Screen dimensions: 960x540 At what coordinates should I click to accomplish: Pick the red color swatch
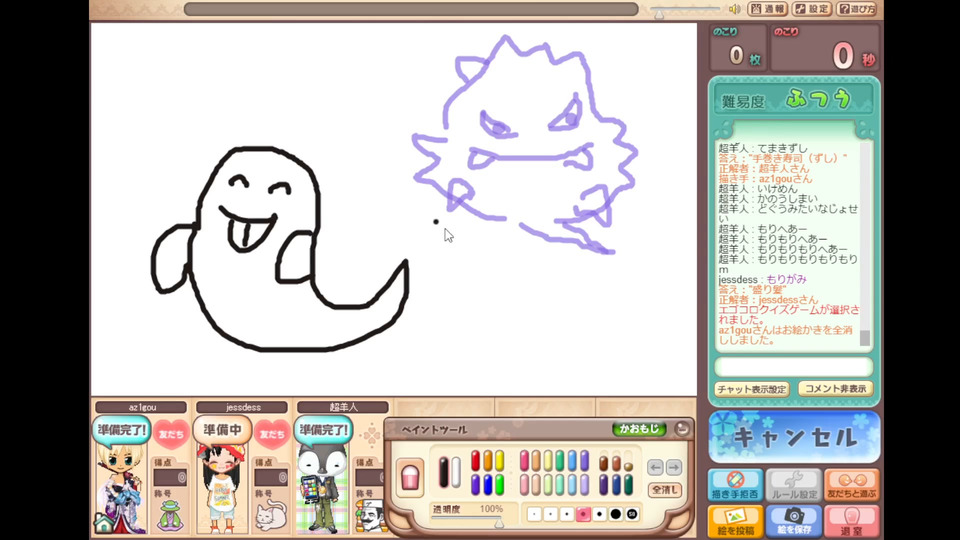(x=476, y=460)
